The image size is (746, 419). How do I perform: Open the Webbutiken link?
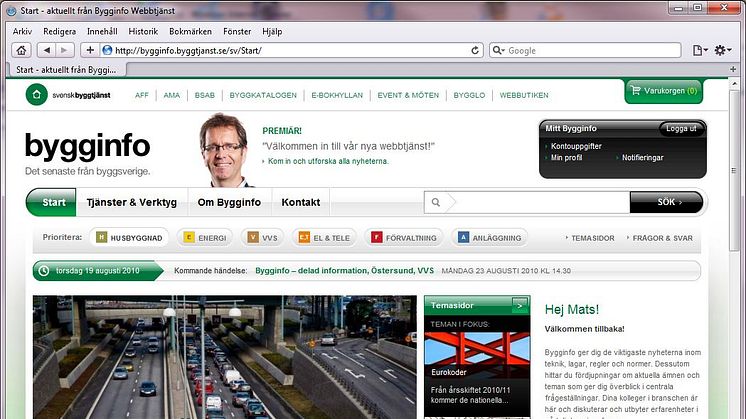point(524,95)
